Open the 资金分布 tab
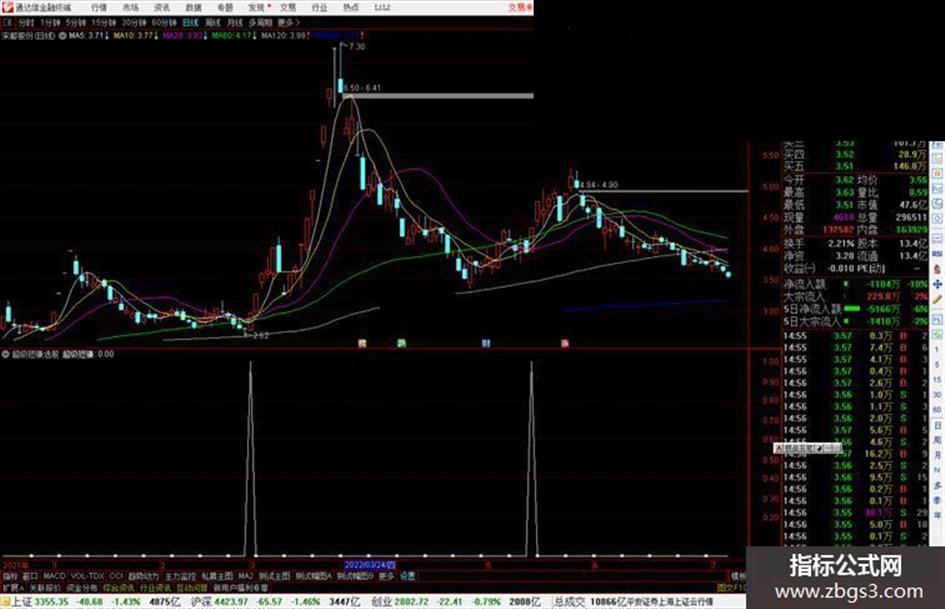Viewport: 945px width, 609px height. (x=82, y=588)
